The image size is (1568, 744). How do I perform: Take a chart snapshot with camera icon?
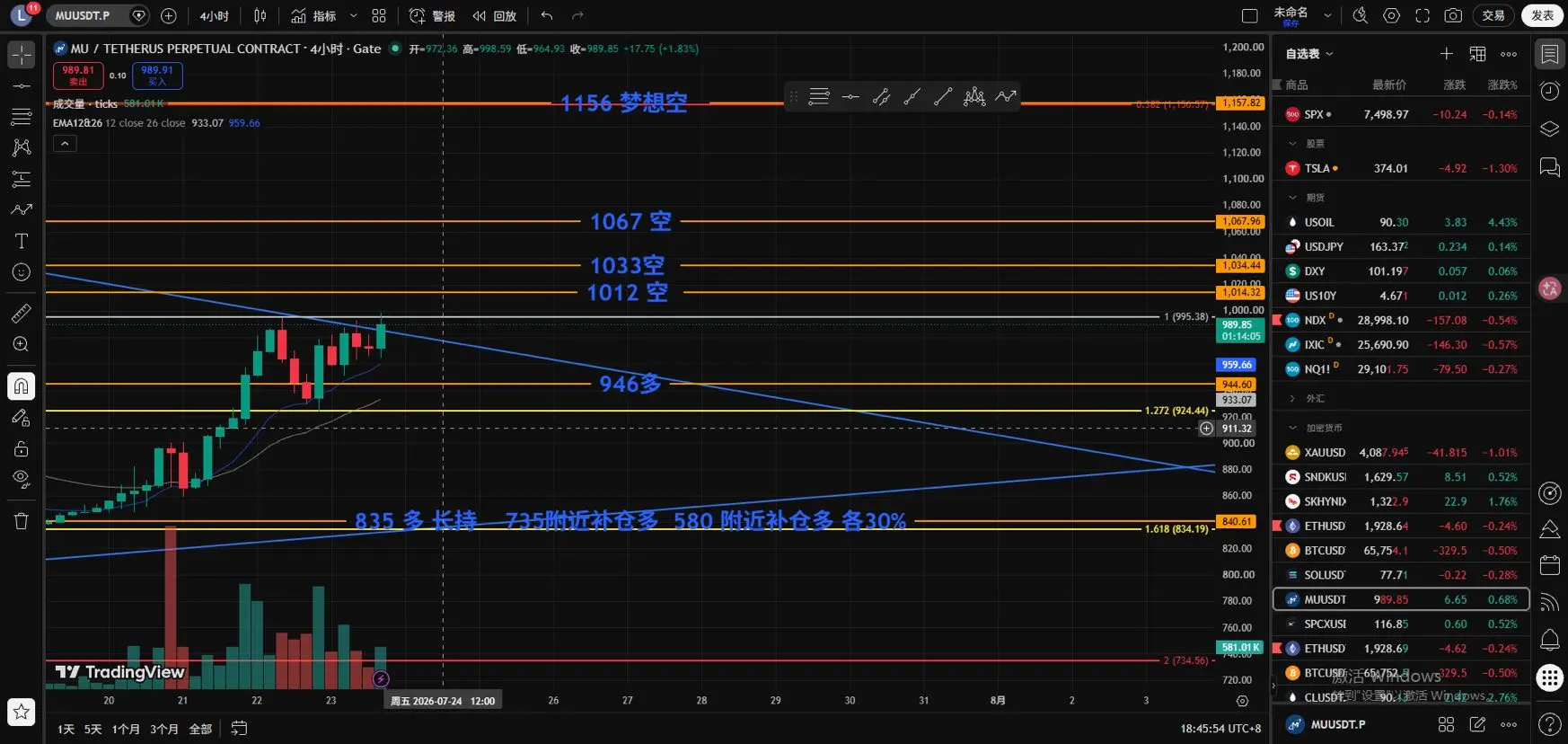(x=1453, y=15)
